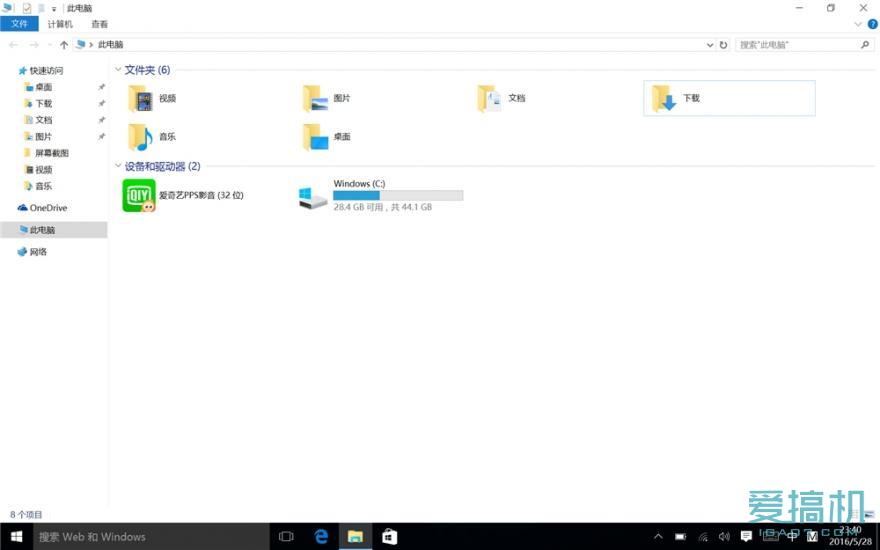This screenshot has height=550, width=880.
Task: Open the Wi-Fi network tray icon
Action: point(703,537)
